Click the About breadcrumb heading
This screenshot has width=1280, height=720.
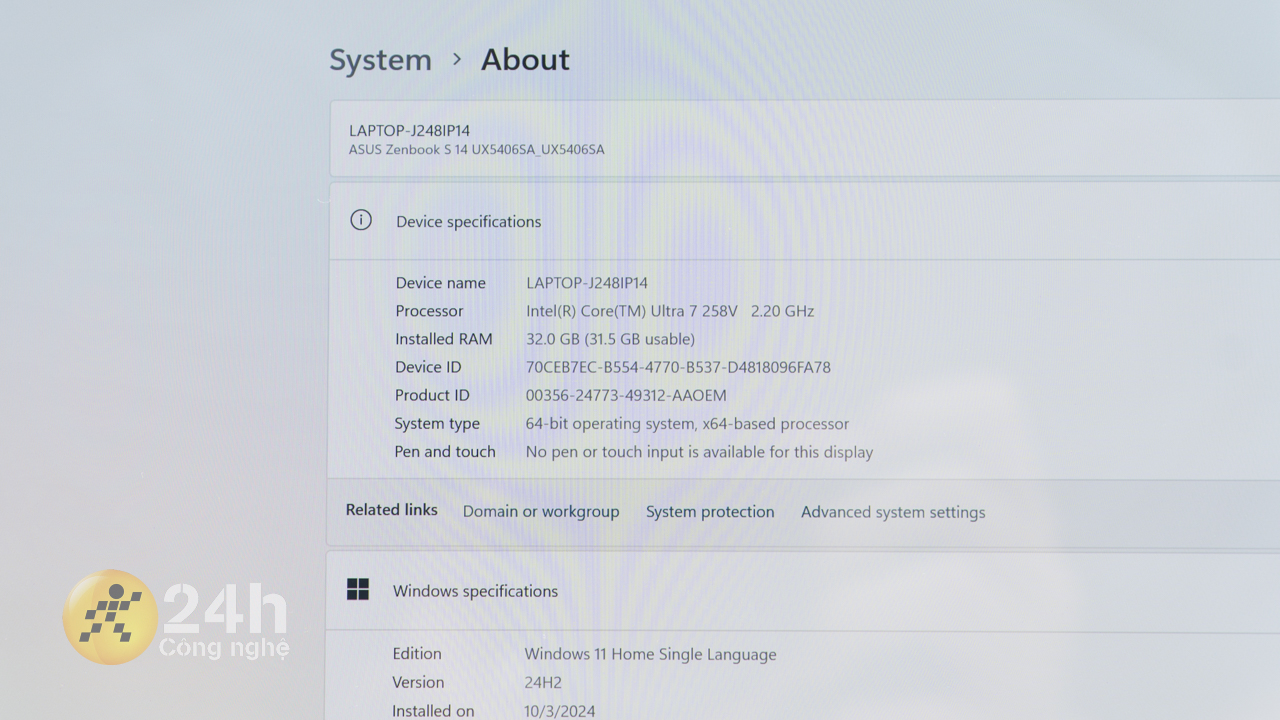(x=525, y=60)
